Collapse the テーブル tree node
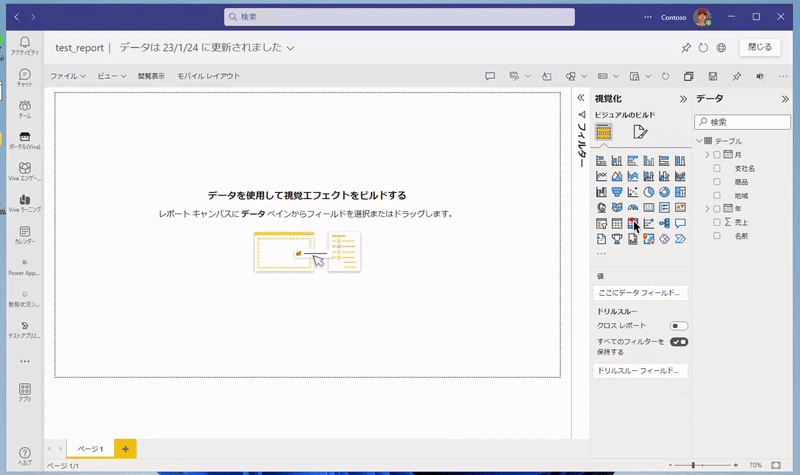The height and width of the screenshot is (475, 800). coord(699,141)
